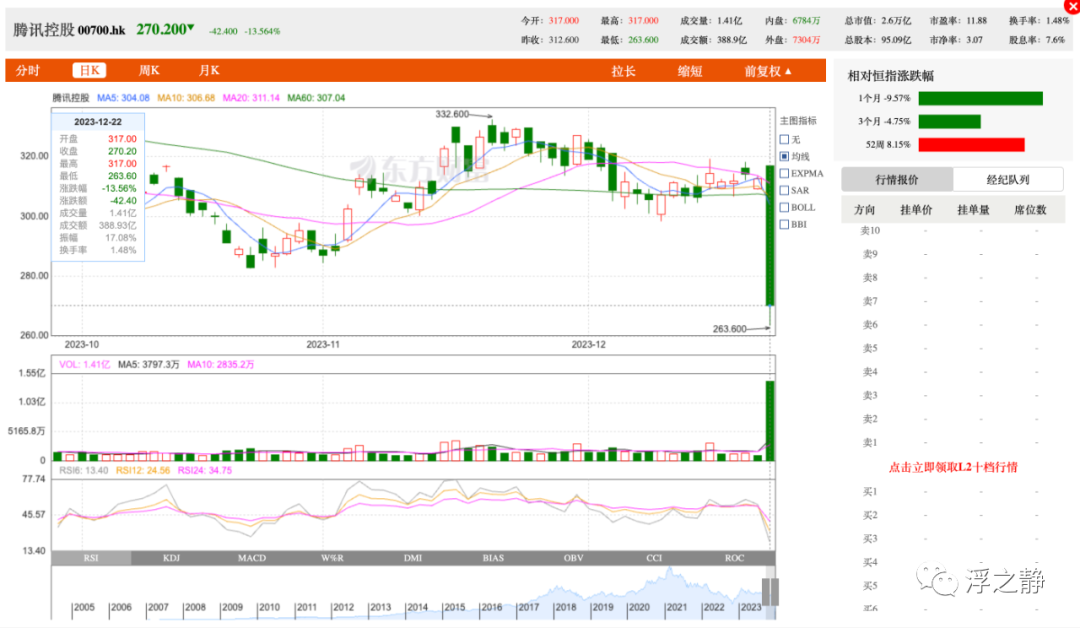This screenshot has height=628, width=1080.
Task: Enable the EXPMA indicator checkbox
Action: click(x=784, y=174)
